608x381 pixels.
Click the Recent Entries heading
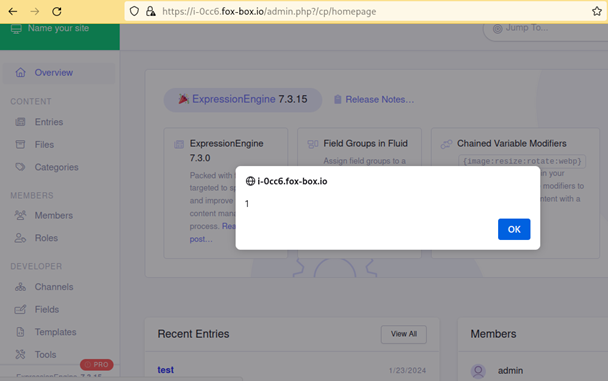point(193,334)
